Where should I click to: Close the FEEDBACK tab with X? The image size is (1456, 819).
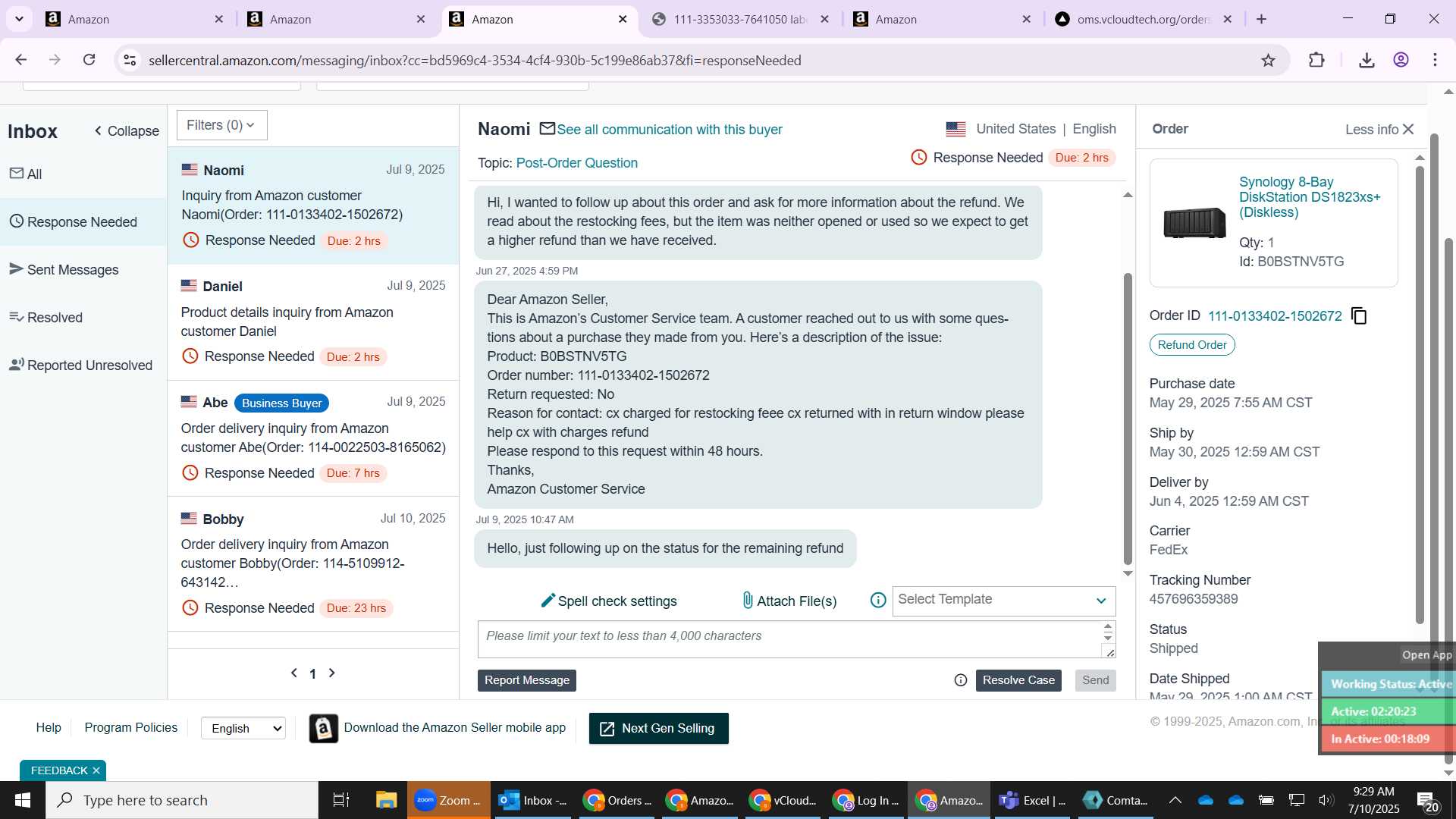(x=96, y=770)
